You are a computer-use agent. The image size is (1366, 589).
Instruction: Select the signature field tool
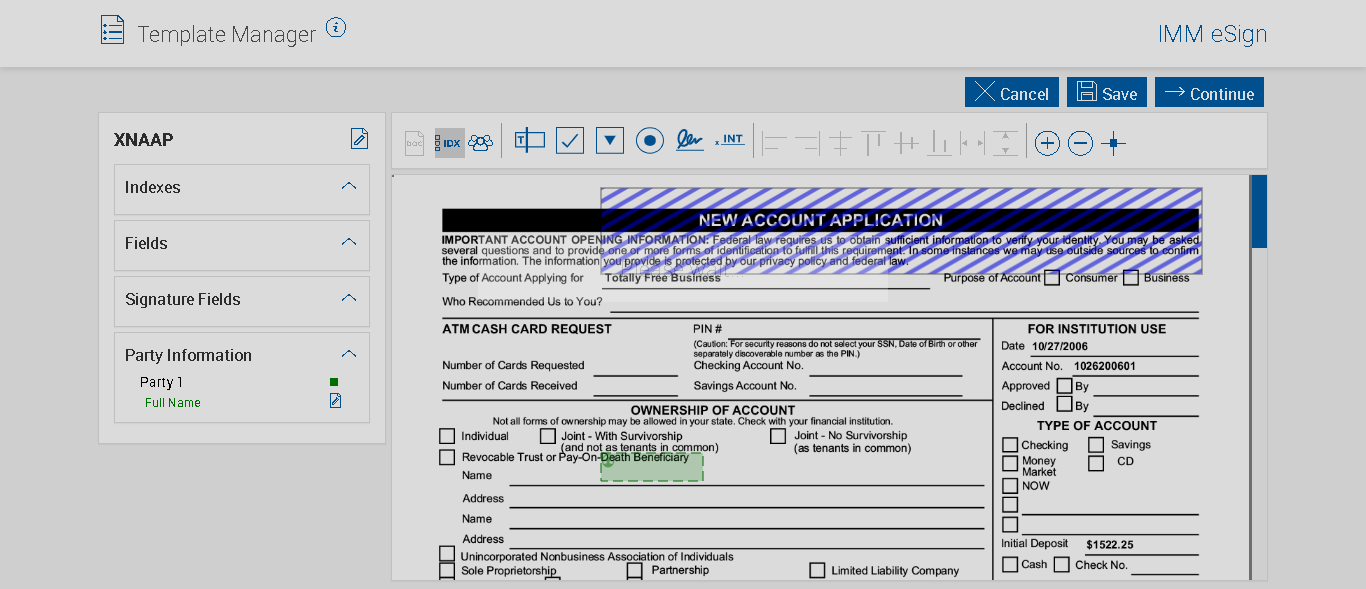click(689, 140)
